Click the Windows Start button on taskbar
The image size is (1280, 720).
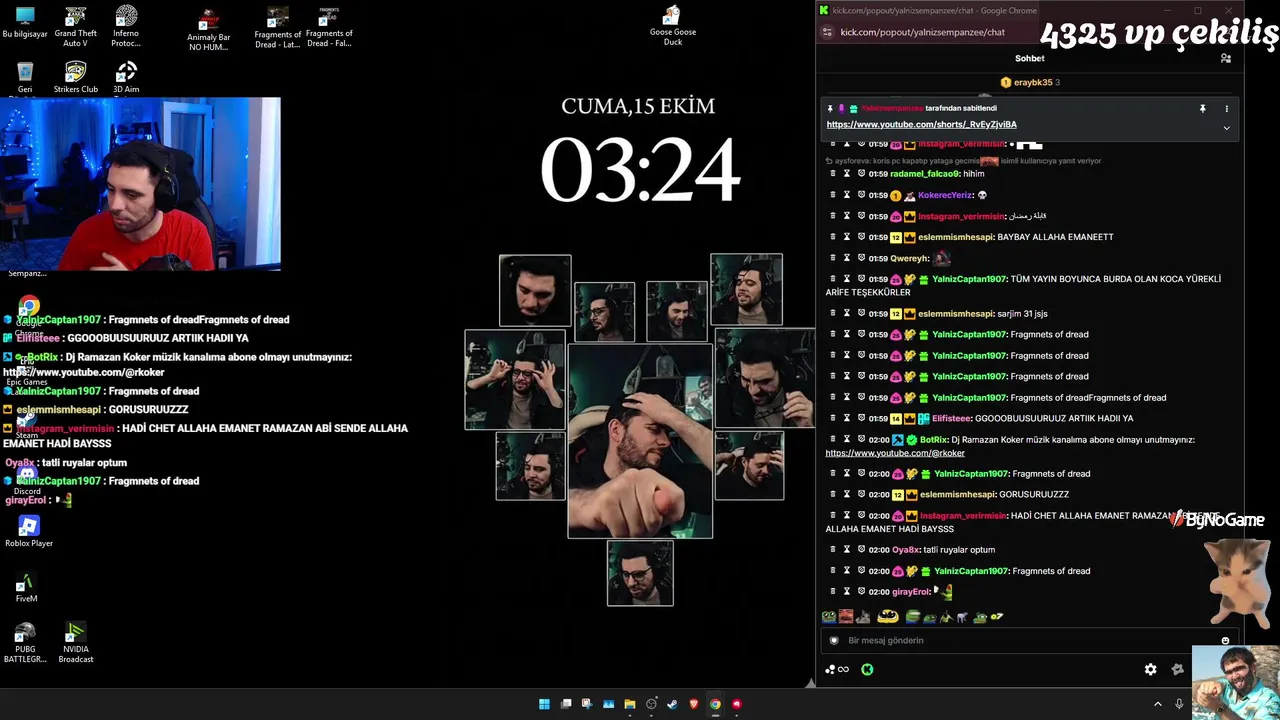[x=544, y=704]
